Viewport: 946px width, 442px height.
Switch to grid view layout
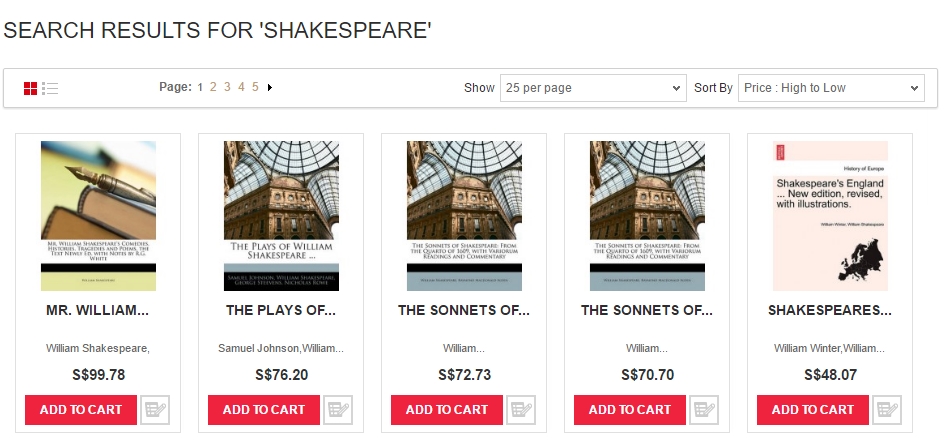pos(30,89)
